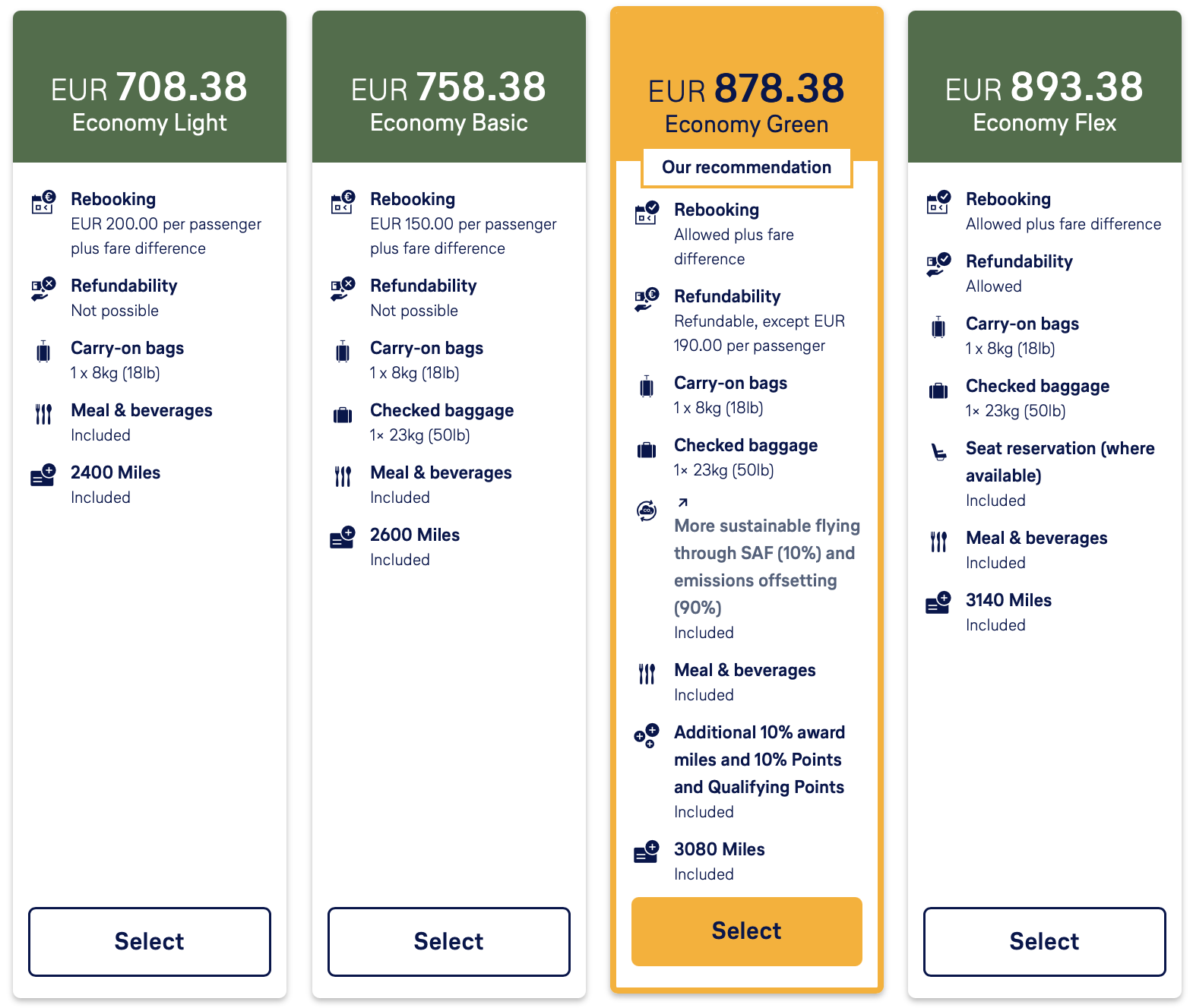Click the Our recommendation badge

(747, 167)
